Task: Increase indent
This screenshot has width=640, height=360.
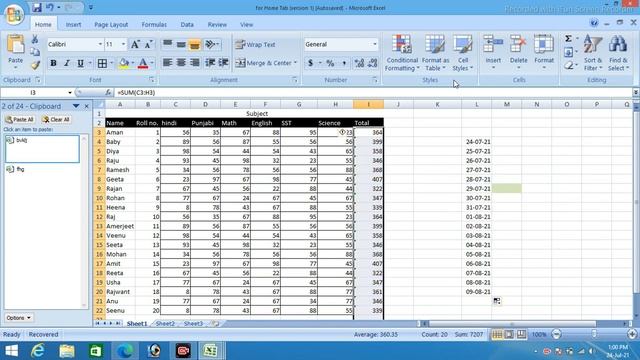Action: 223,63
